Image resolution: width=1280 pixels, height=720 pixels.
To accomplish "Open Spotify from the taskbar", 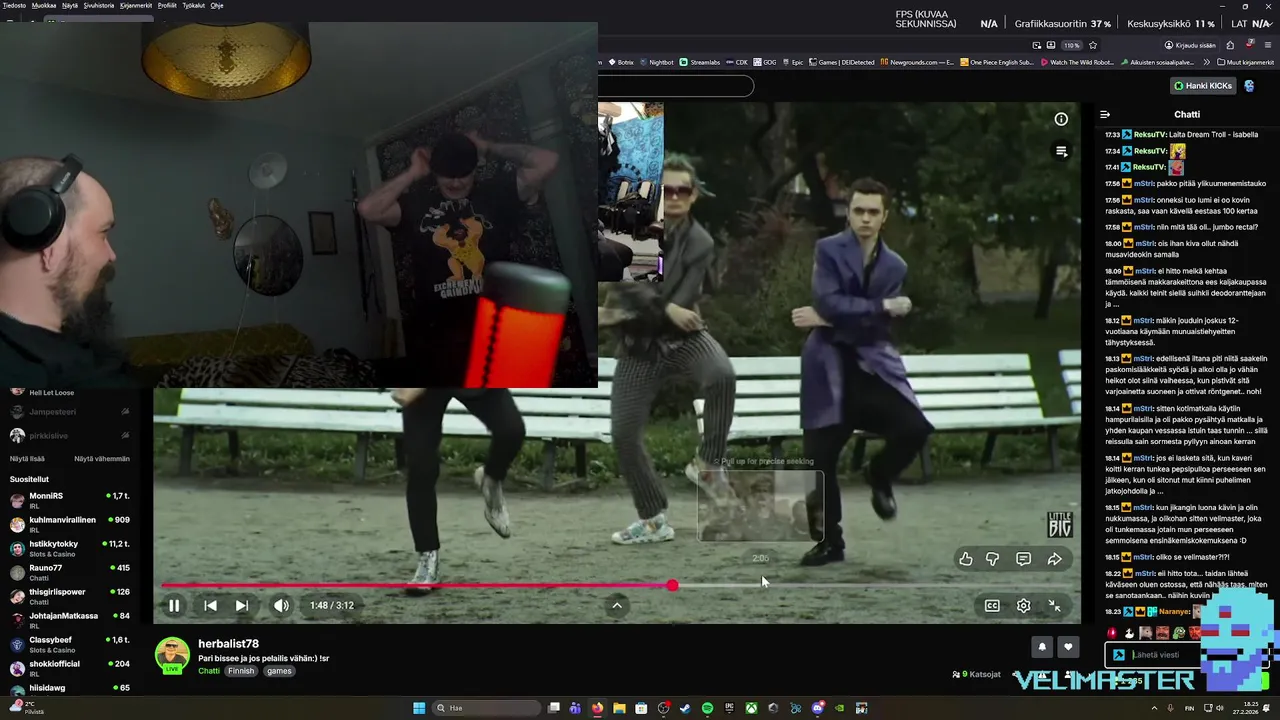I will point(707,708).
